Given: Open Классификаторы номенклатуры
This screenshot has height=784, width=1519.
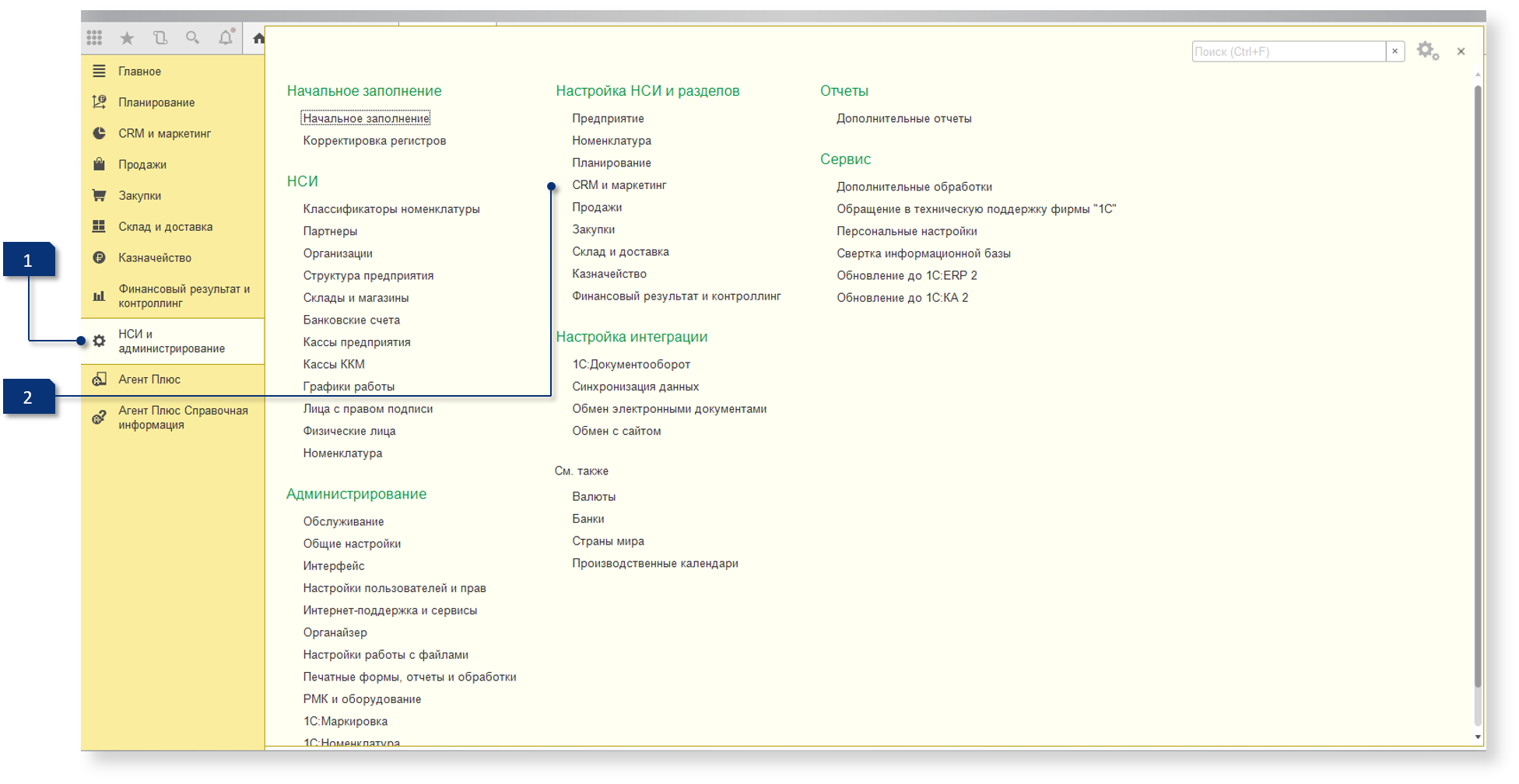Looking at the screenshot, I should 391,208.
